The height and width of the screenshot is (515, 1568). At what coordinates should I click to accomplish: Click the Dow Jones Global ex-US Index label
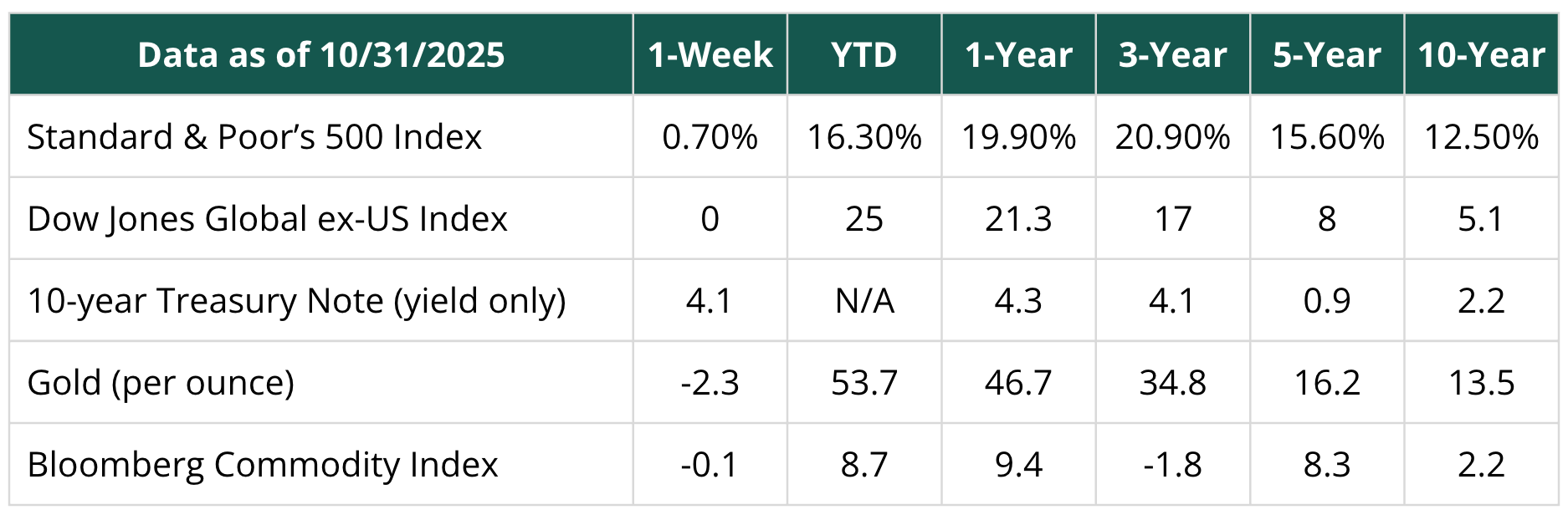267,219
